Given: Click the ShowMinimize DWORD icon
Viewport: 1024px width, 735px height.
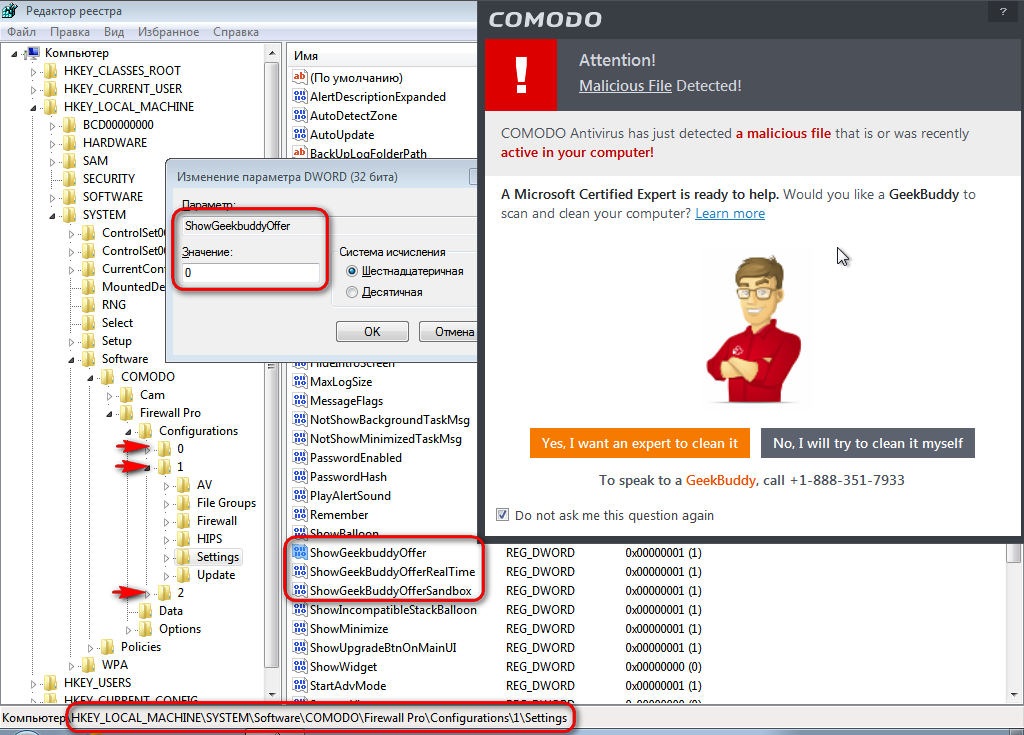Looking at the screenshot, I should click(300, 628).
